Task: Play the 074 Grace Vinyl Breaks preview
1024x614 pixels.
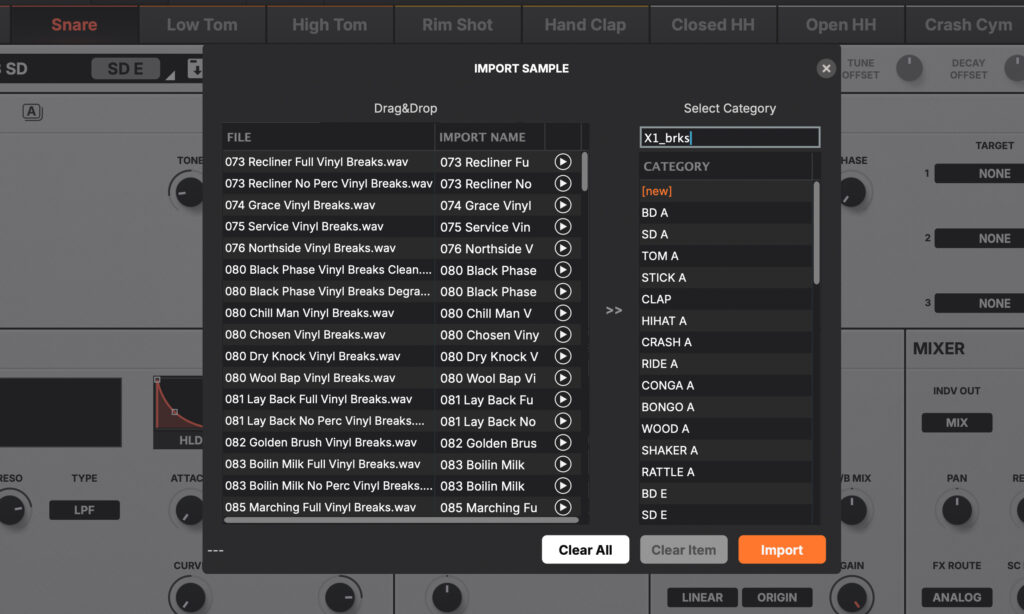Action: coord(562,205)
